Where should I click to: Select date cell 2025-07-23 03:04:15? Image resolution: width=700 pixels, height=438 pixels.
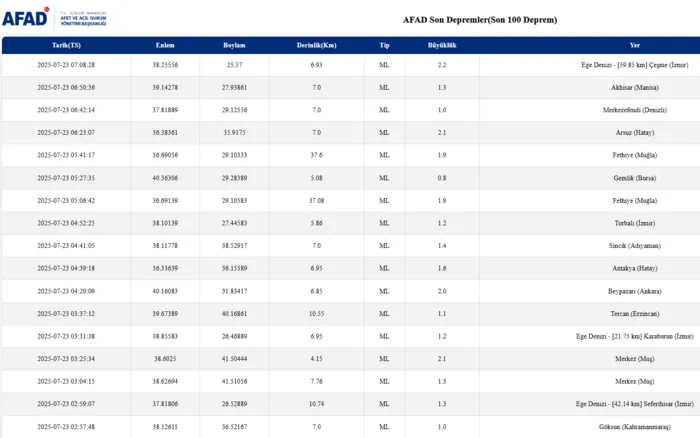click(x=66, y=381)
